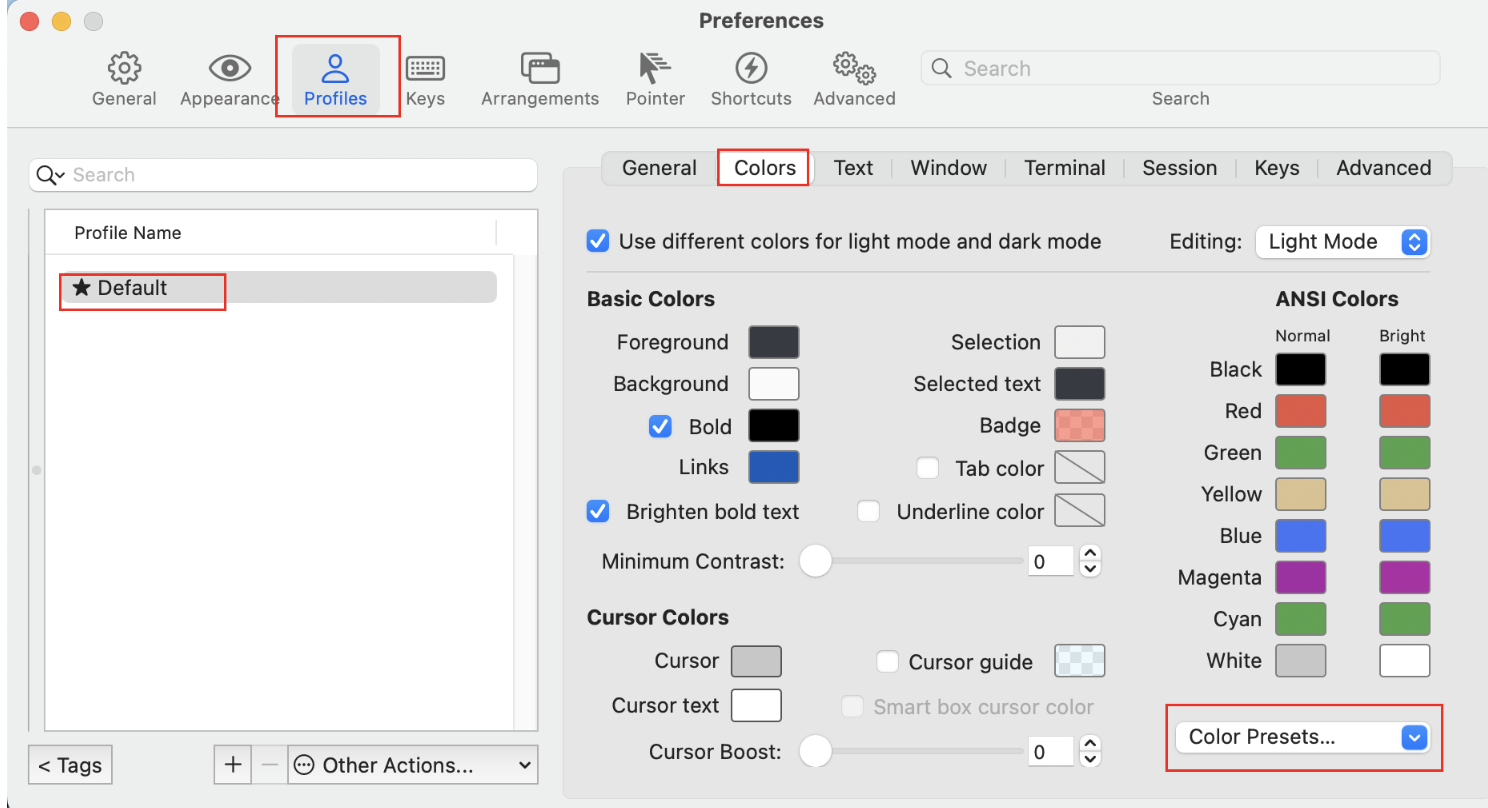Switch to the Colors tab

point(765,168)
